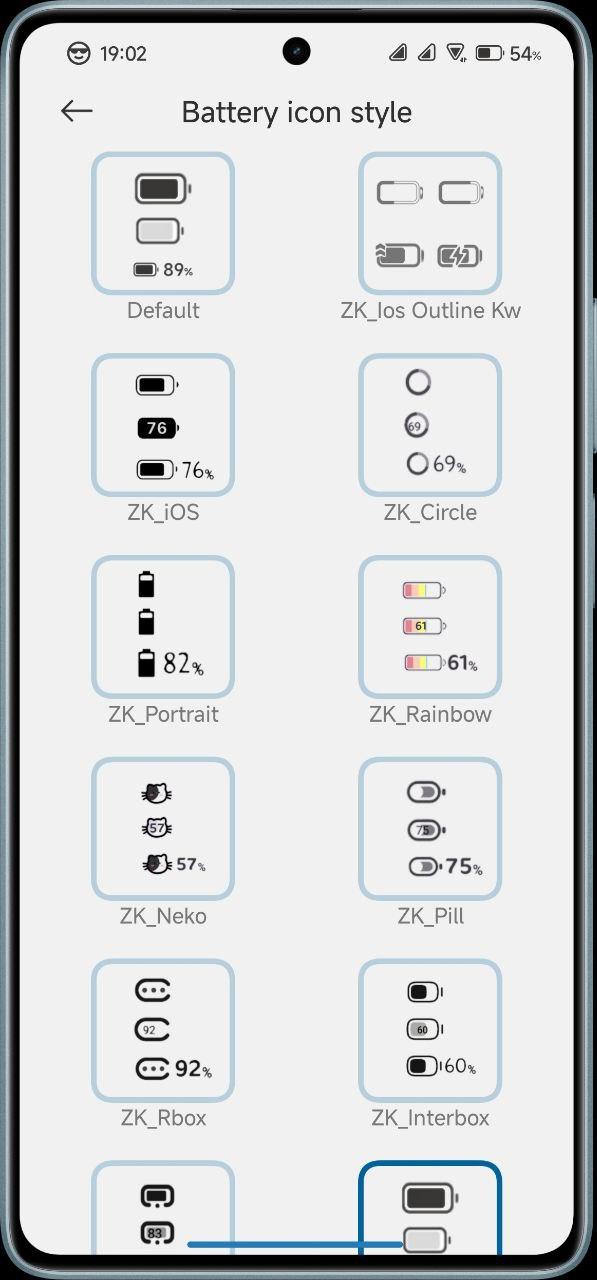Choose the ZK_Portrait battery style

(163, 627)
